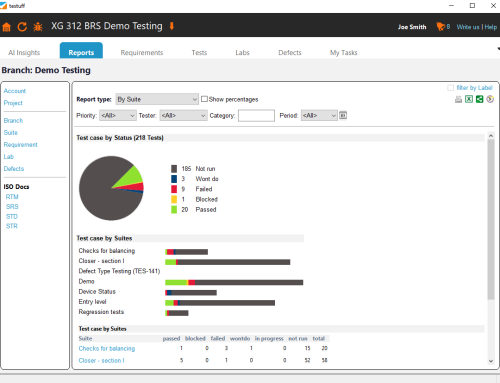Open the Tests tab
This screenshot has width=500, height=383.
pos(199,53)
